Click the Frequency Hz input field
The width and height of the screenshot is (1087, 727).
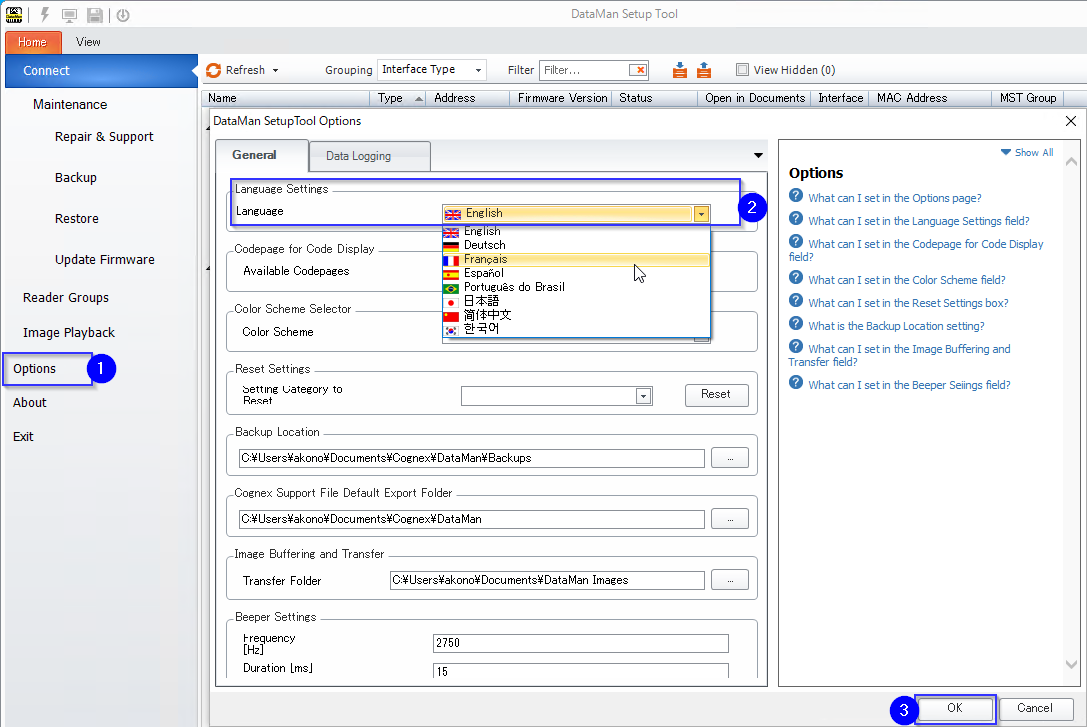click(x=580, y=643)
